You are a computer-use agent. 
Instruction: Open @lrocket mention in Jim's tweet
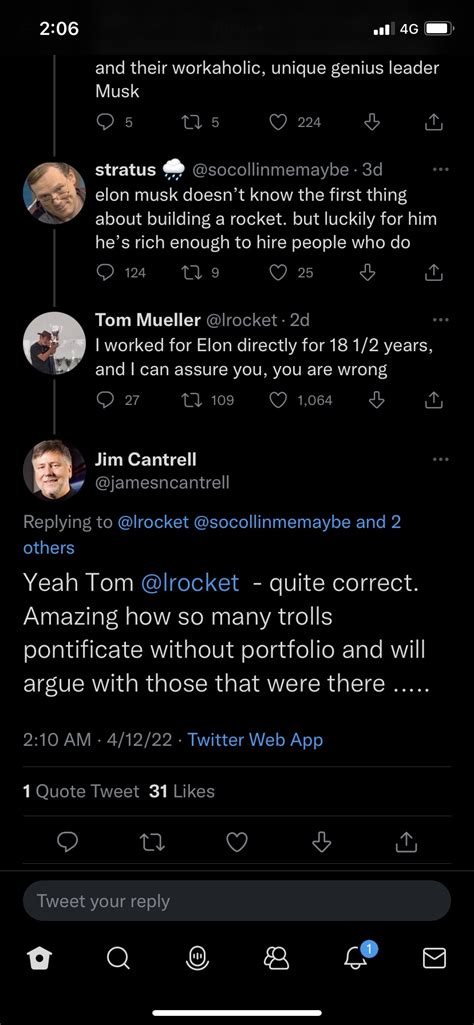point(190,582)
